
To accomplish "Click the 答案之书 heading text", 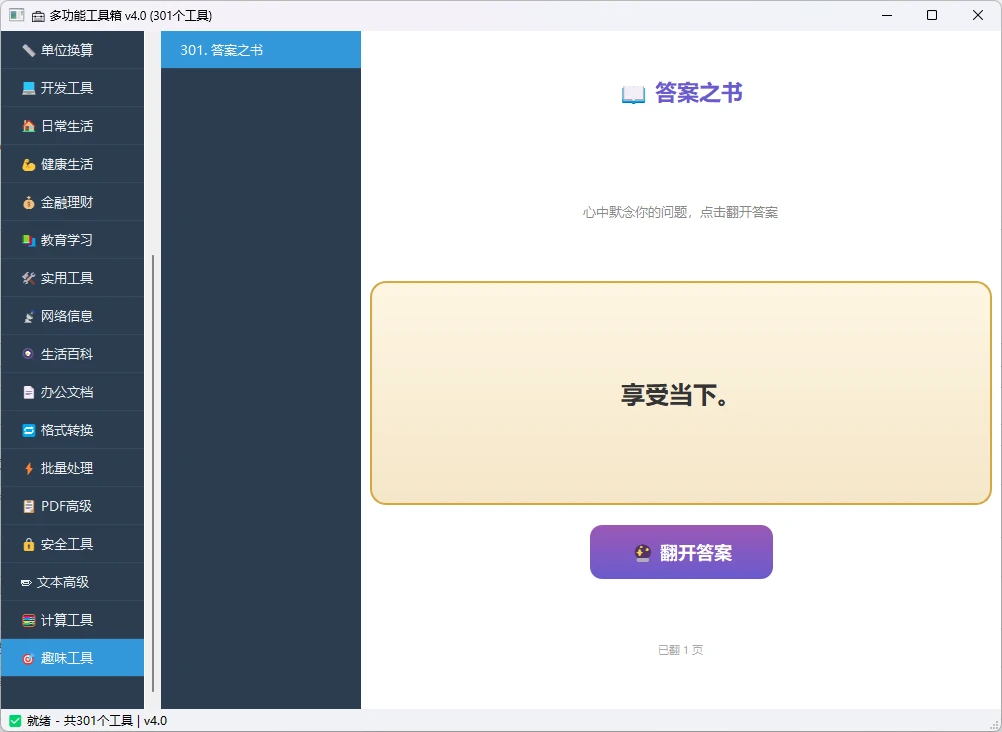I will tap(698, 93).
